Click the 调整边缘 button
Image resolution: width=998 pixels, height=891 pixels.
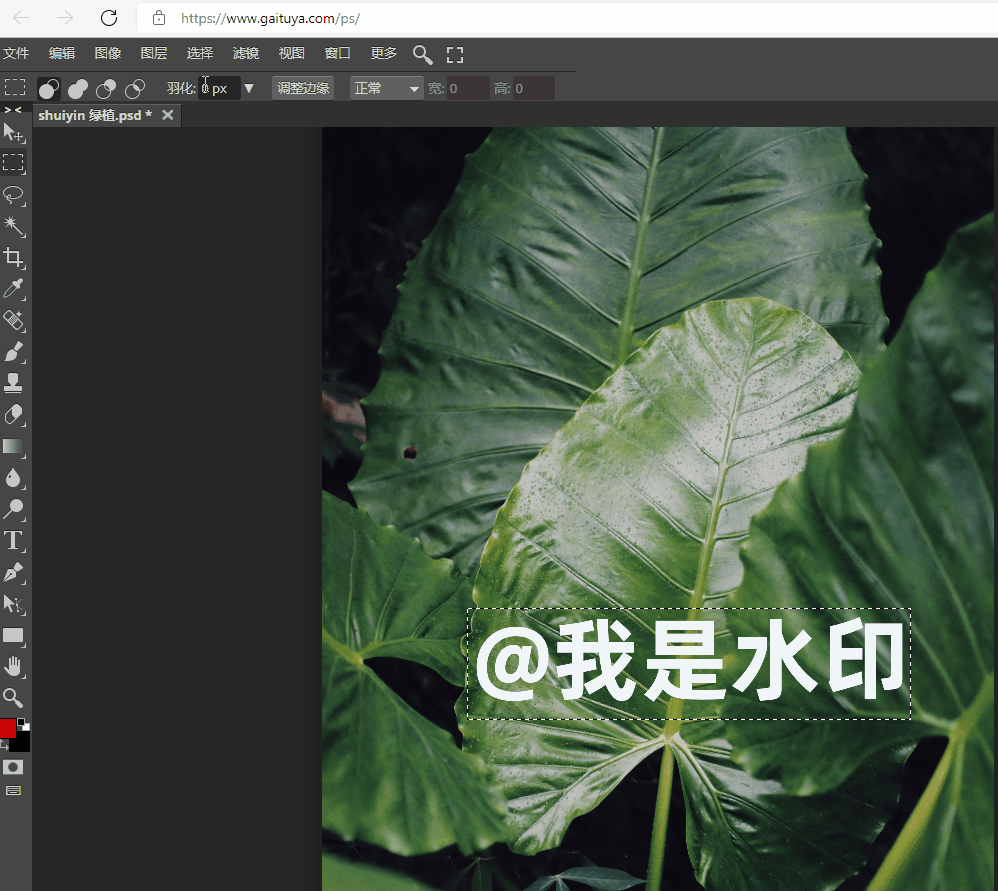pyautogui.click(x=303, y=88)
